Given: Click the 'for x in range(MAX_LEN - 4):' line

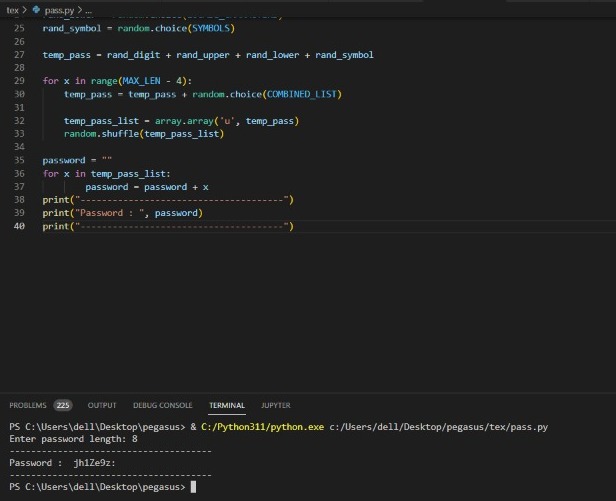Looking at the screenshot, I should (x=117, y=81).
